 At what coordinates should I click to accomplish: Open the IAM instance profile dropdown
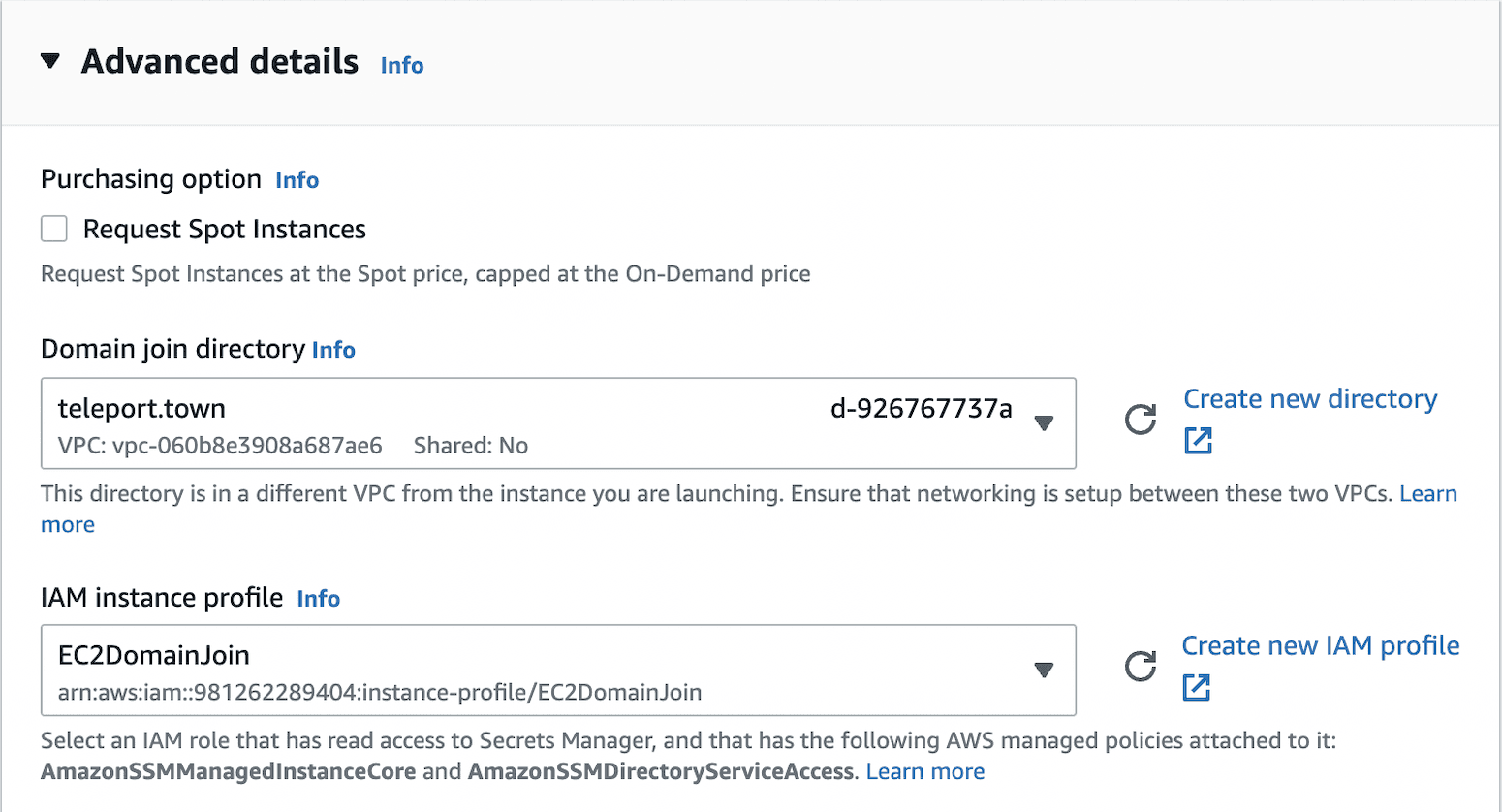(x=1045, y=670)
